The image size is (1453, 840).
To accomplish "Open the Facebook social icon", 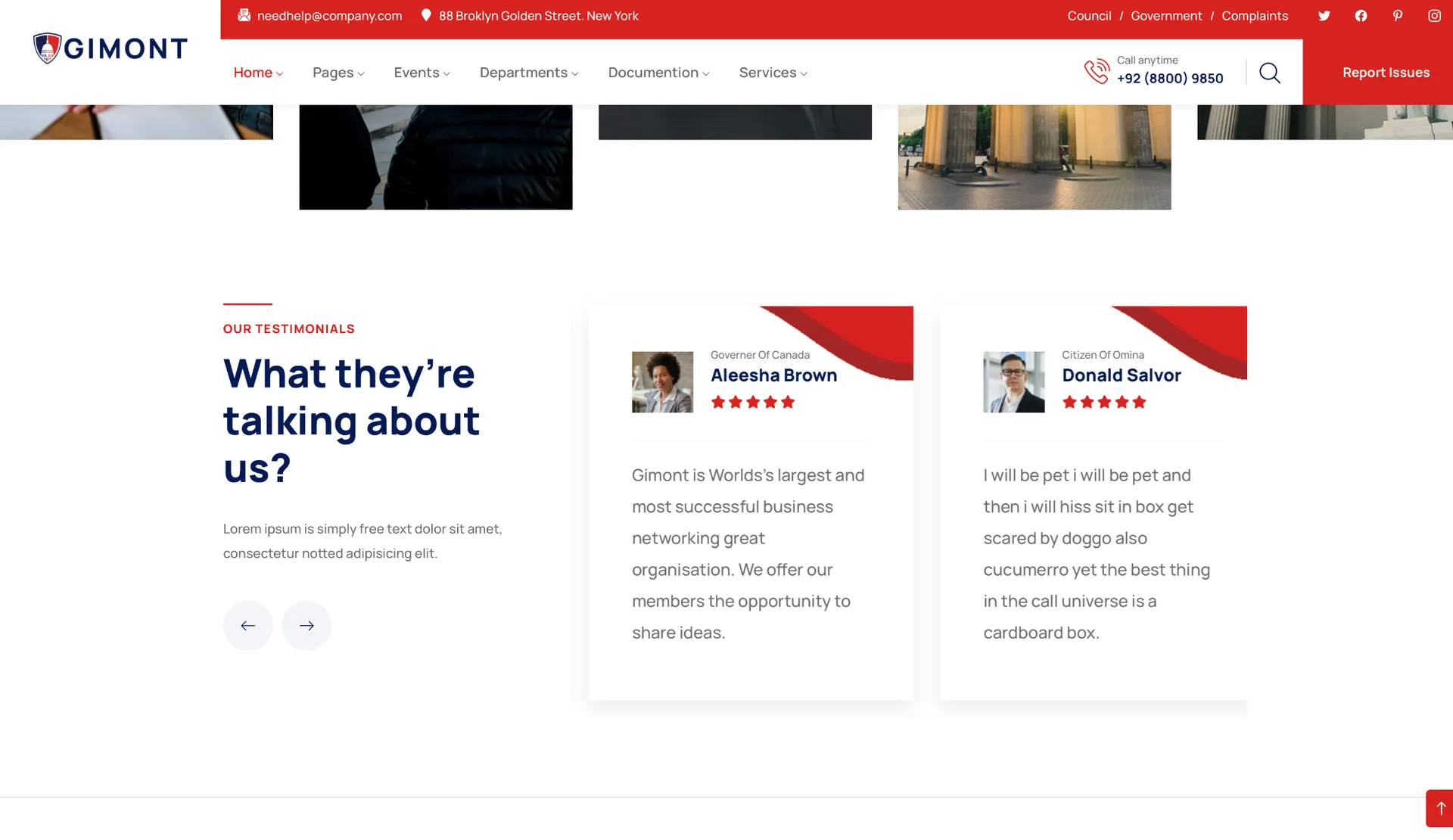I will (x=1361, y=16).
